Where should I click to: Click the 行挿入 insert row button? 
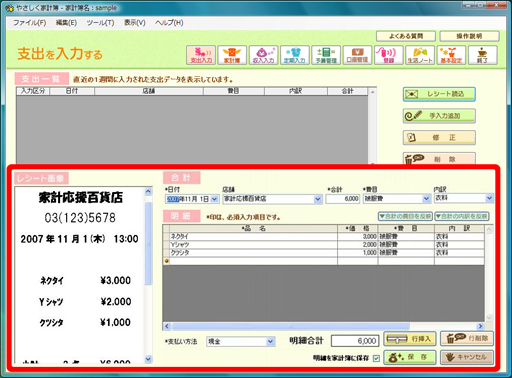pos(410,339)
